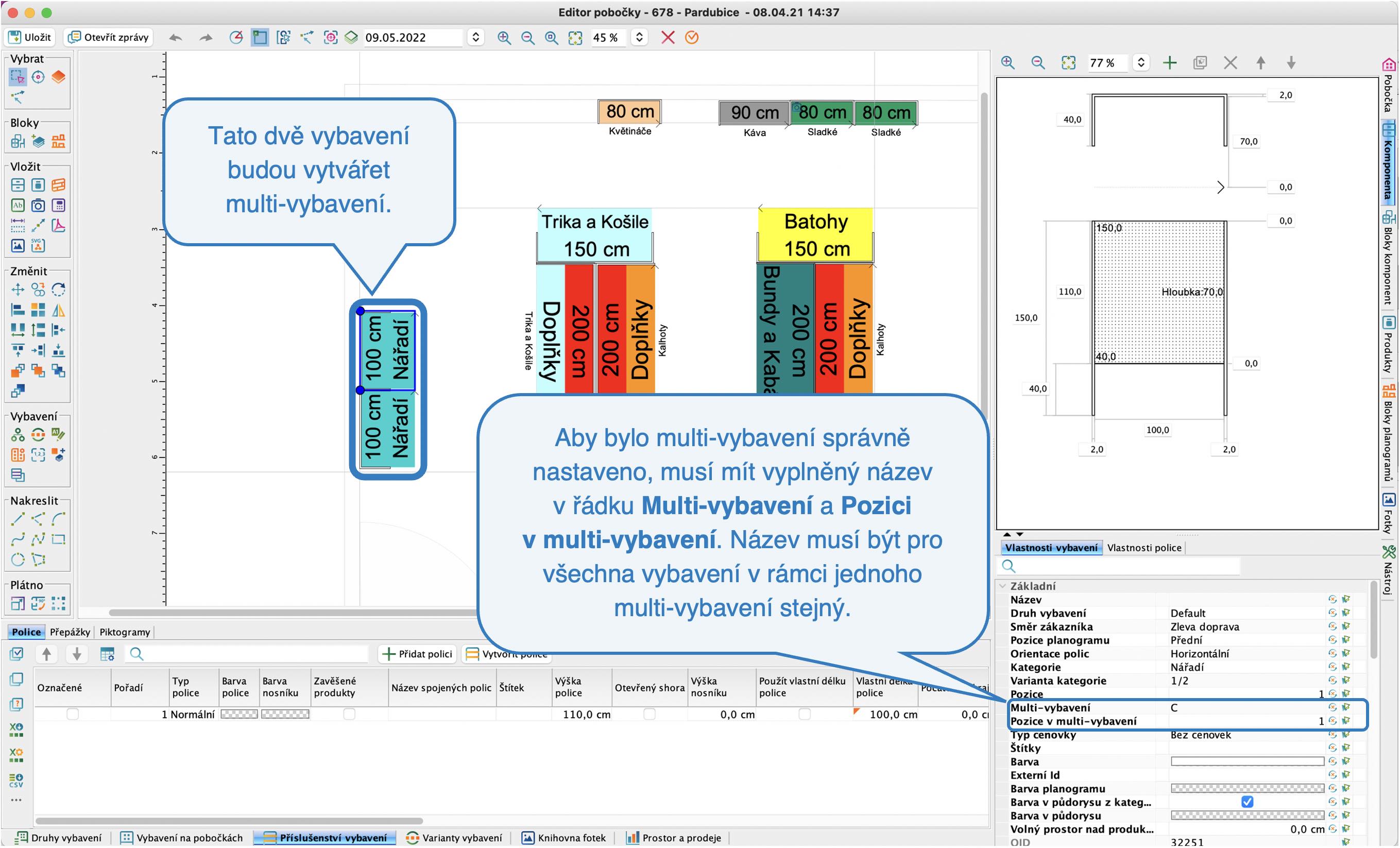1400x848 pixels.
Task: Click the undo arrow in toolbar
Action: [x=176, y=38]
